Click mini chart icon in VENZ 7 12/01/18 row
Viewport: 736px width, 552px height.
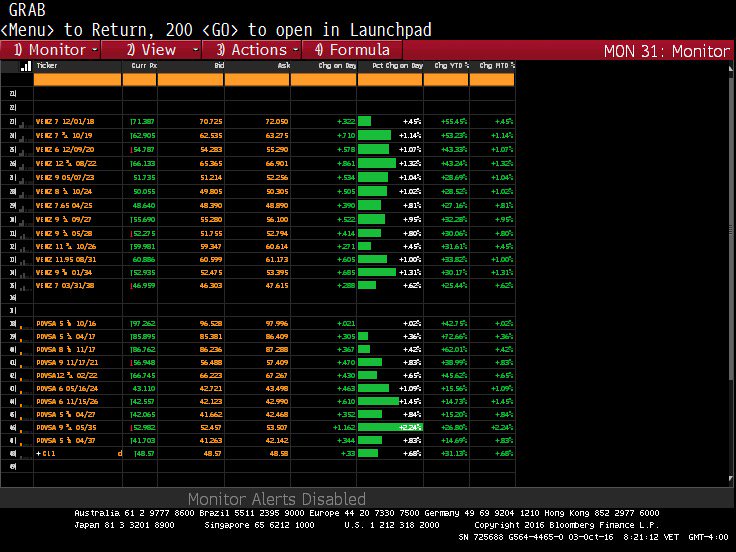tap(25, 122)
